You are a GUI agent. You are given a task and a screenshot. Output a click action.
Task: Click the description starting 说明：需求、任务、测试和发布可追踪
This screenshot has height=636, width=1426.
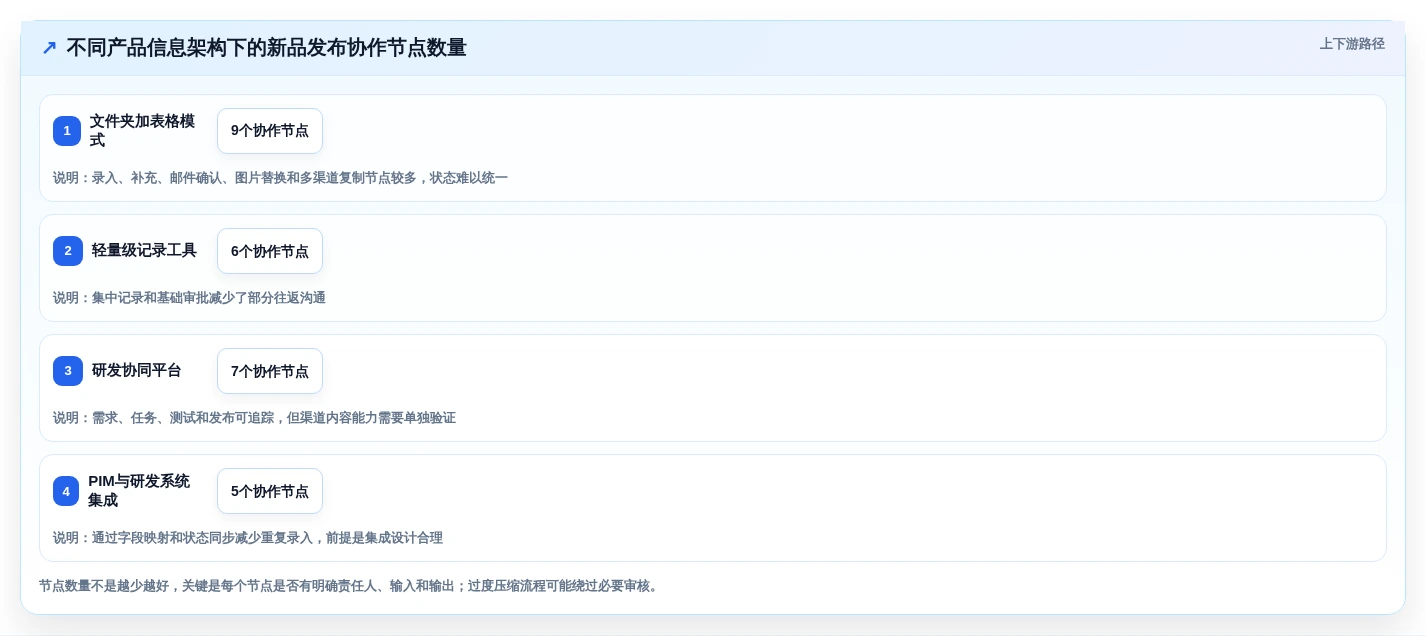[254, 418]
